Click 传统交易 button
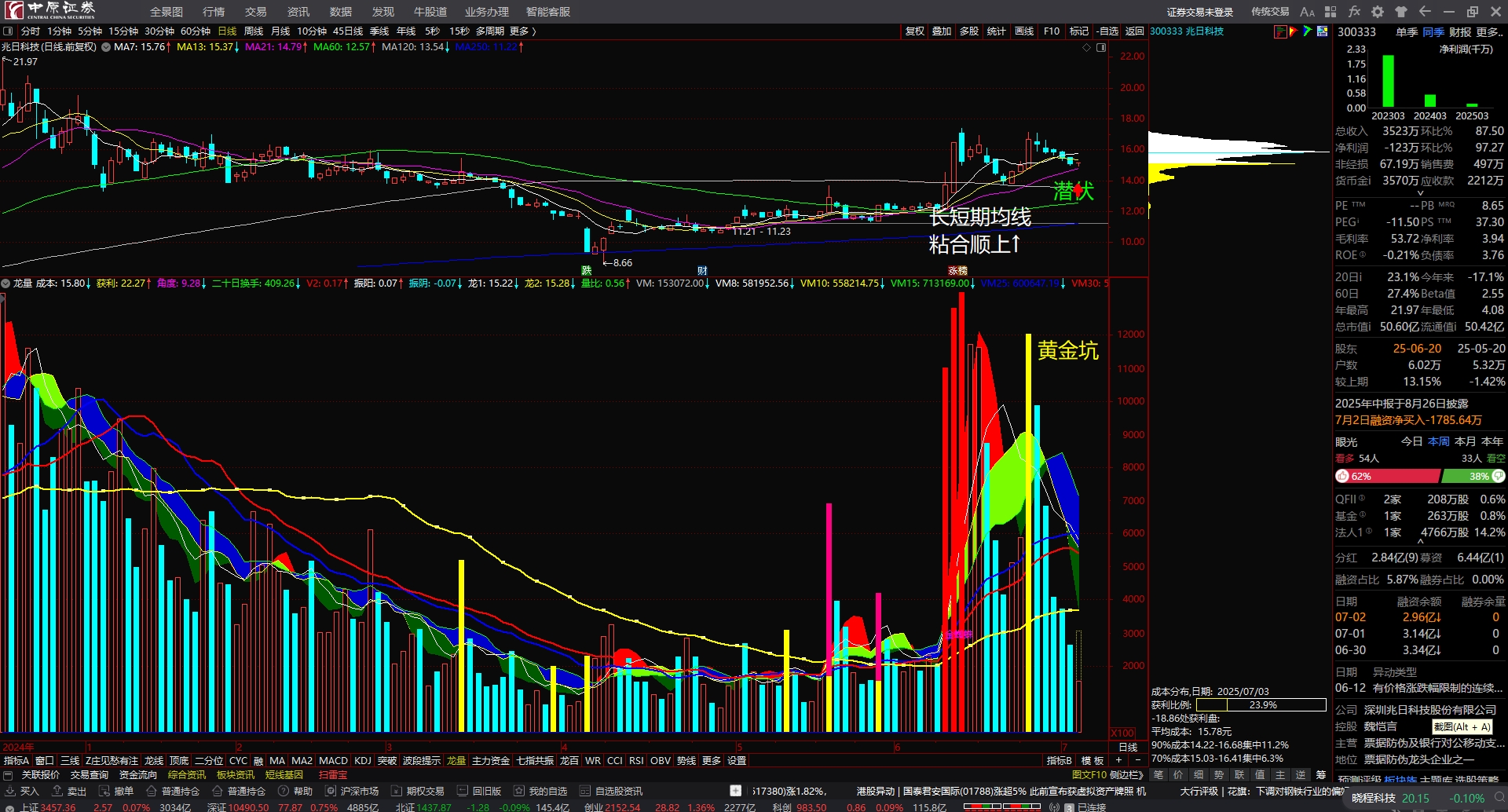The width and height of the screenshot is (1508, 812). [x=1270, y=12]
